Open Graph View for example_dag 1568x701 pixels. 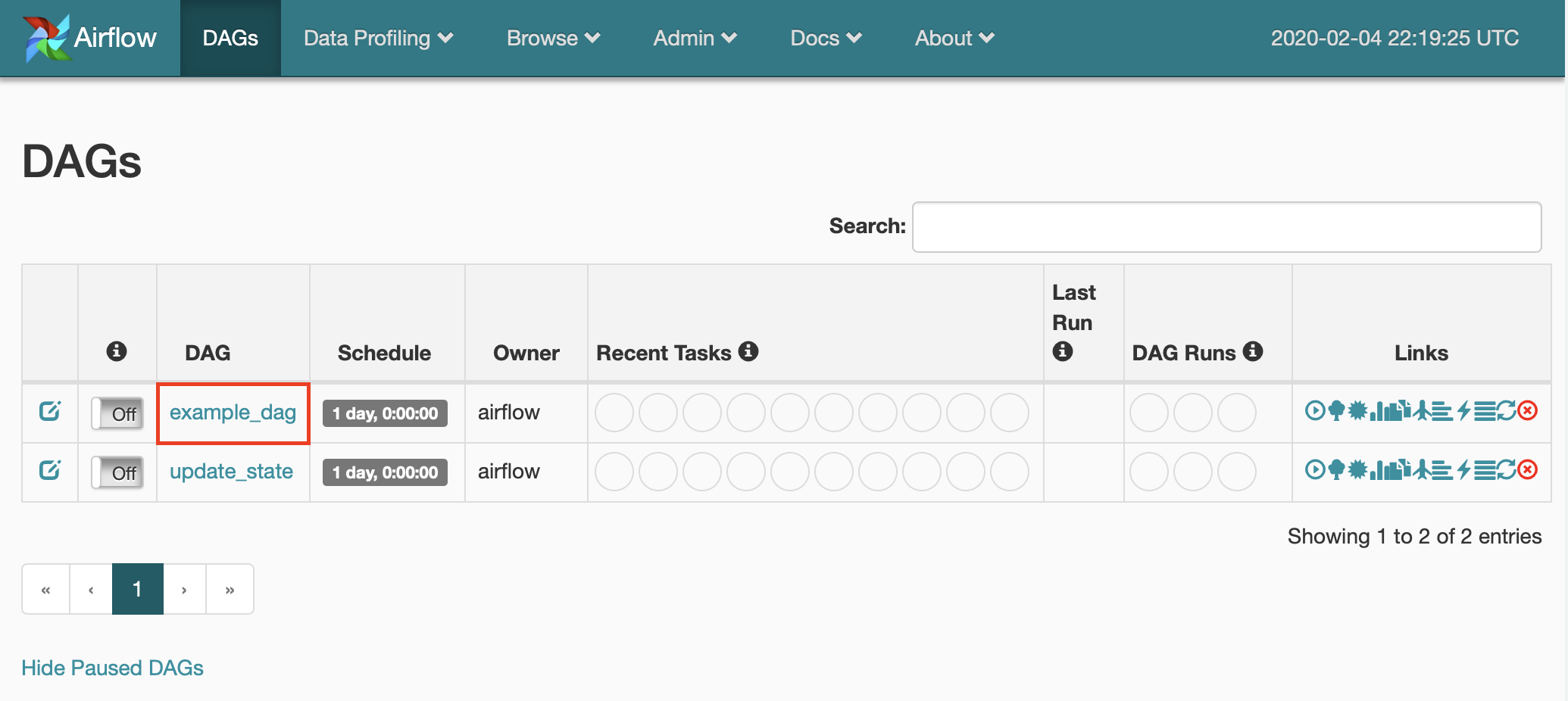point(1357,413)
